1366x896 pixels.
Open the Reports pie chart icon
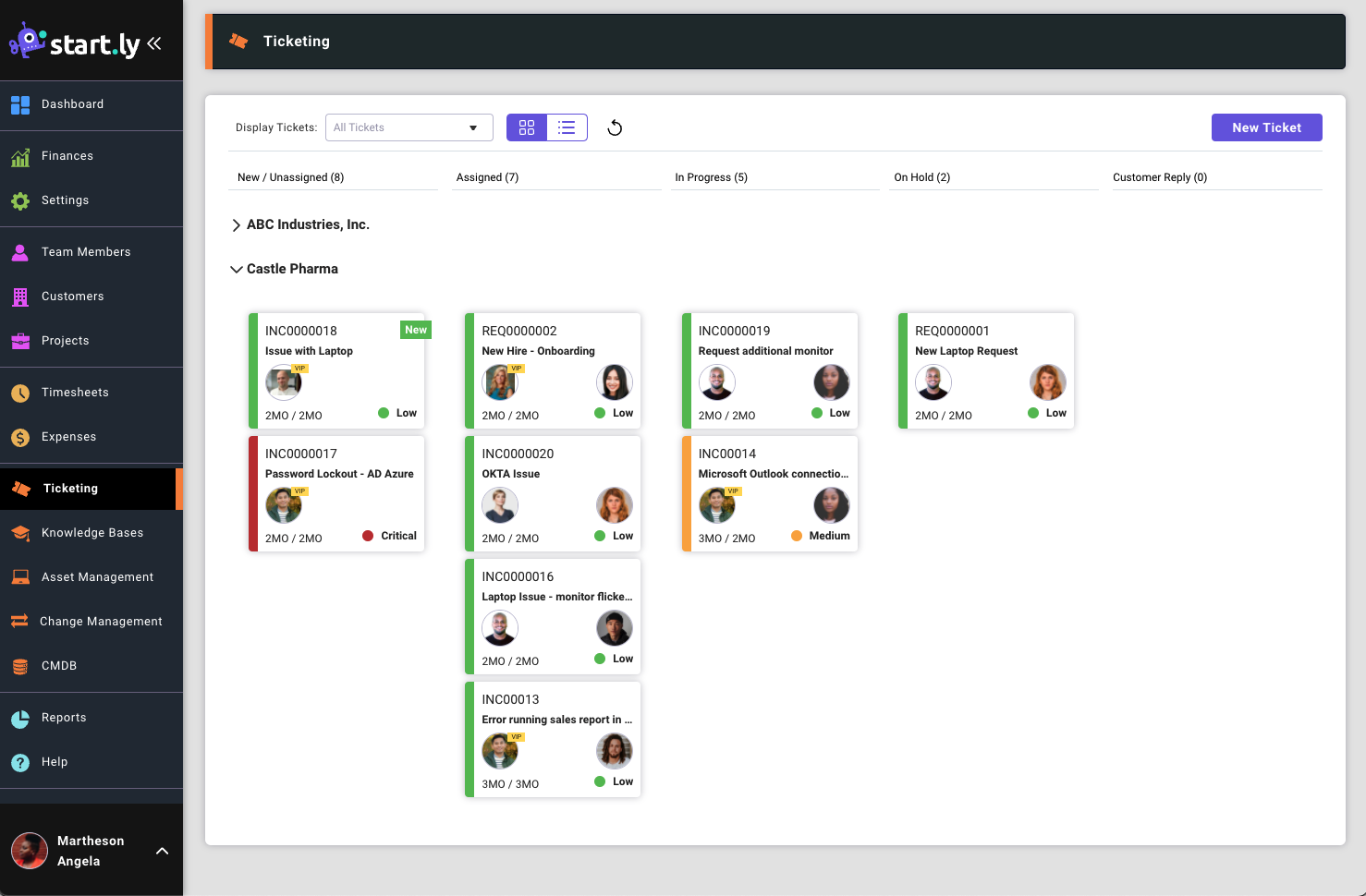[20, 719]
